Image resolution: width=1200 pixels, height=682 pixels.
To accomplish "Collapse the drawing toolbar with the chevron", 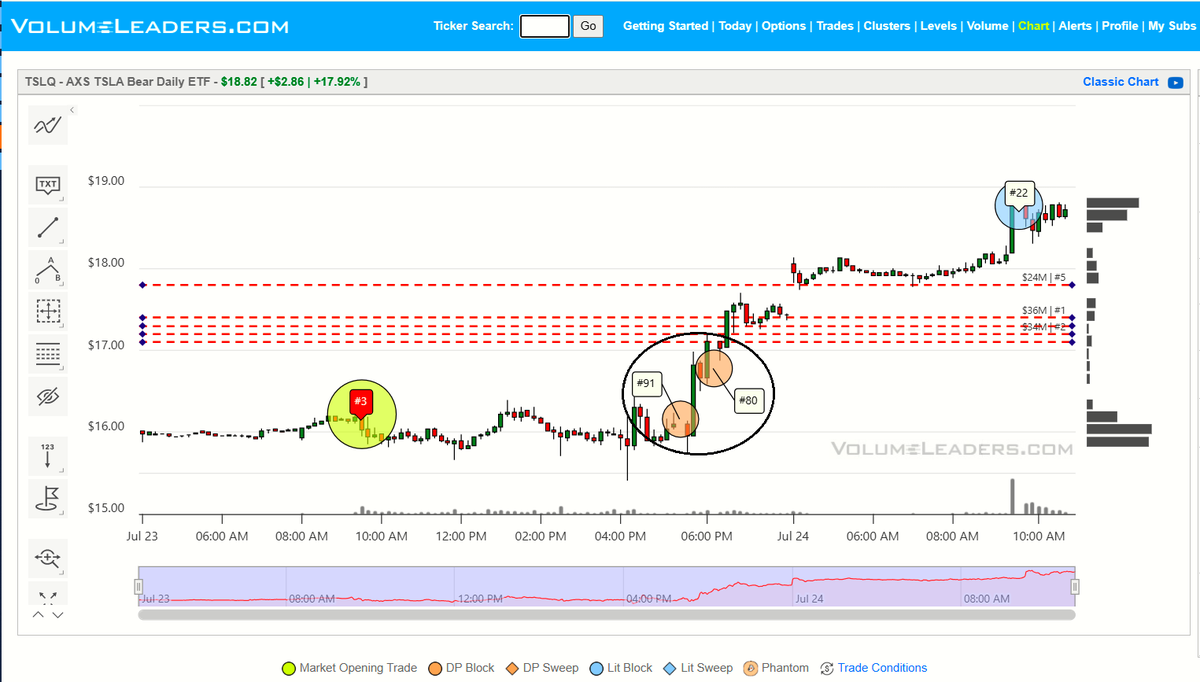I will (x=72, y=110).
